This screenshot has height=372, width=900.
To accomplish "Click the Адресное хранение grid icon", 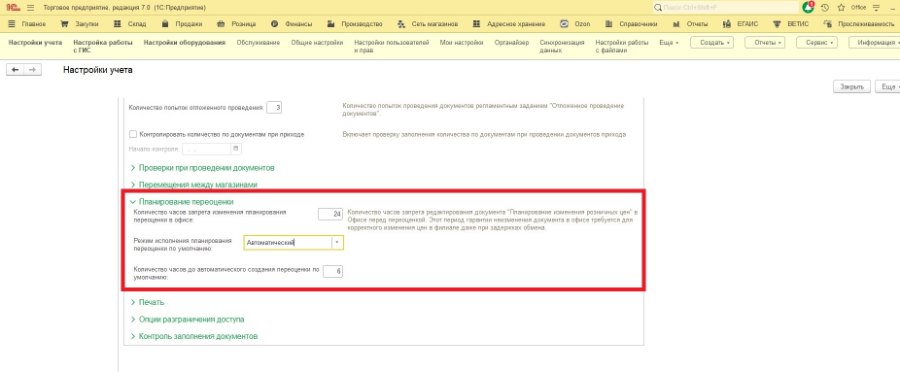I will point(476,24).
